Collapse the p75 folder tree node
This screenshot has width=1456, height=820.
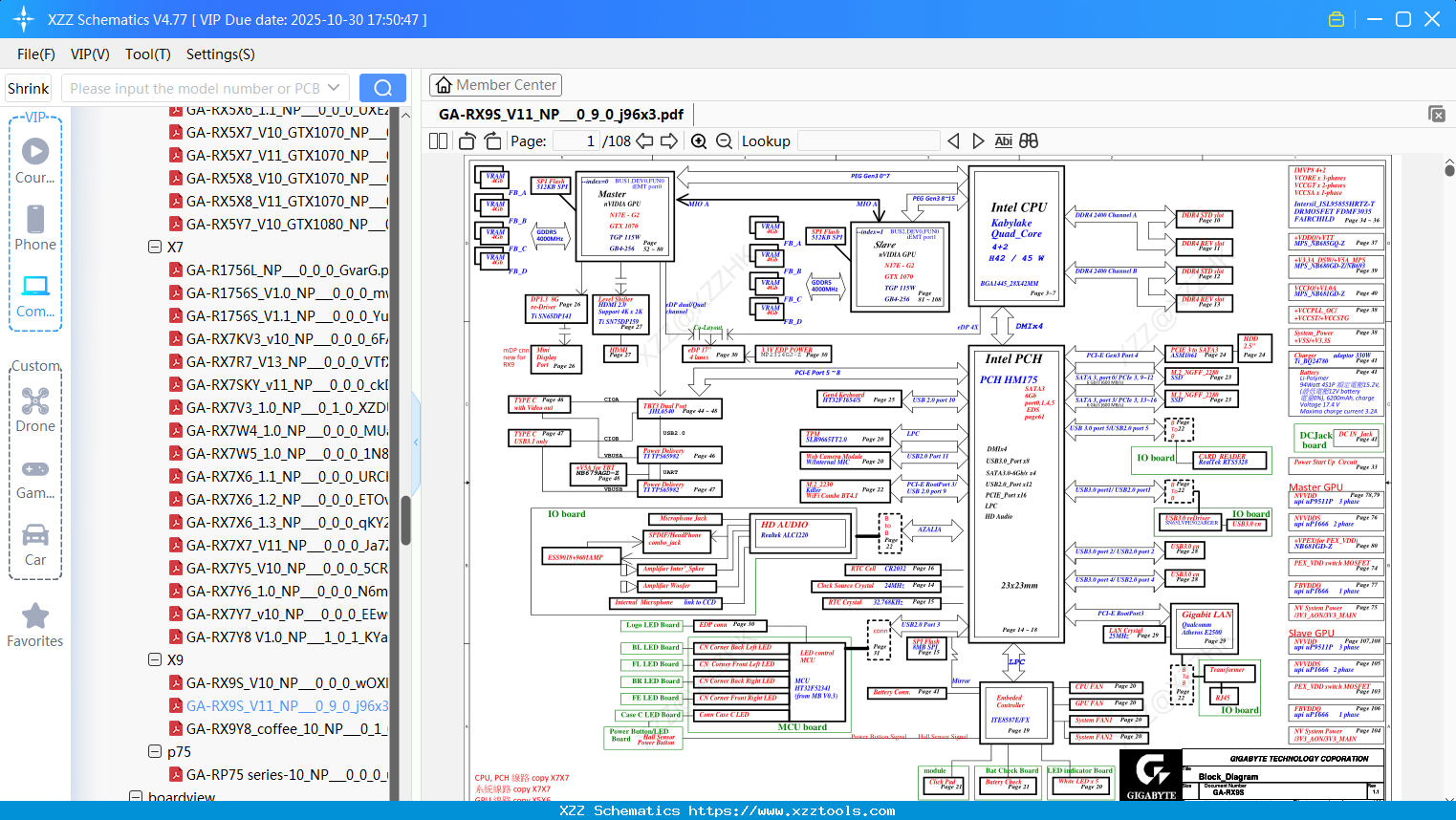155,751
